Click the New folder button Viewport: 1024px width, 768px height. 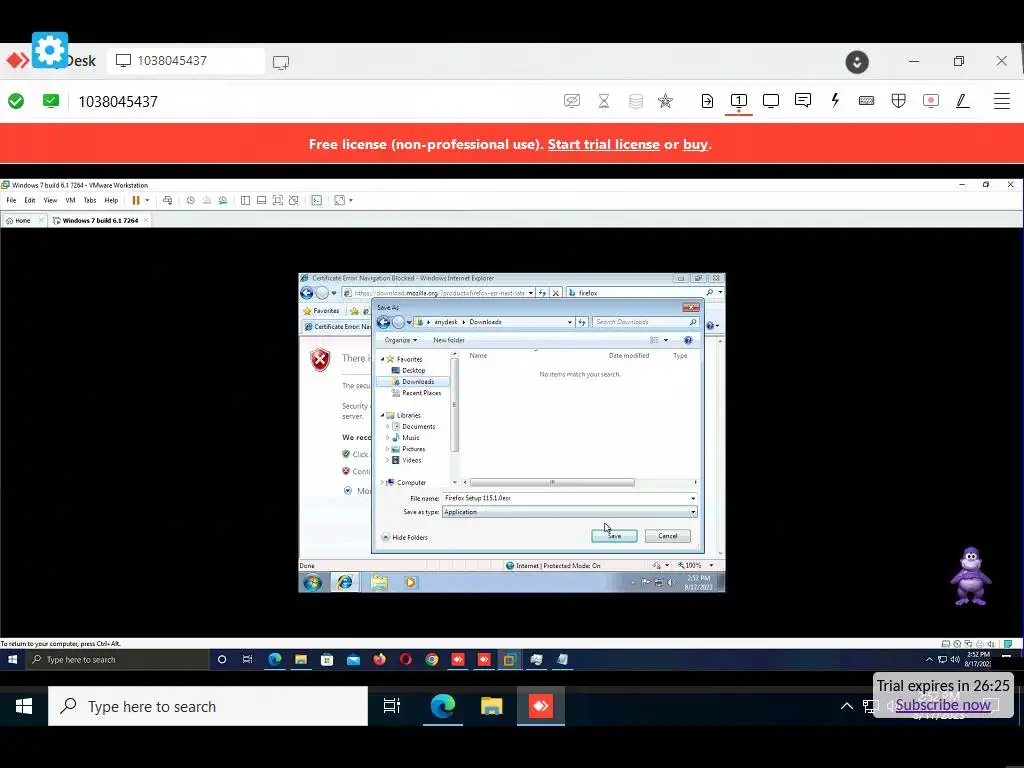tap(449, 340)
